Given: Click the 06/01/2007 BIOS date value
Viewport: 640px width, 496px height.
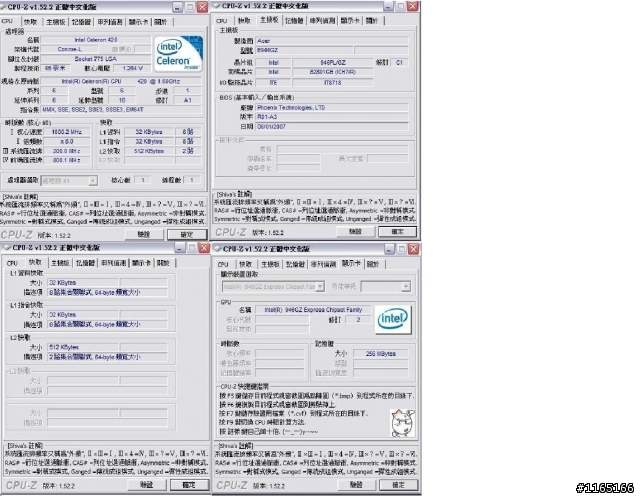Looking at the screenshot, I should 332,127.
